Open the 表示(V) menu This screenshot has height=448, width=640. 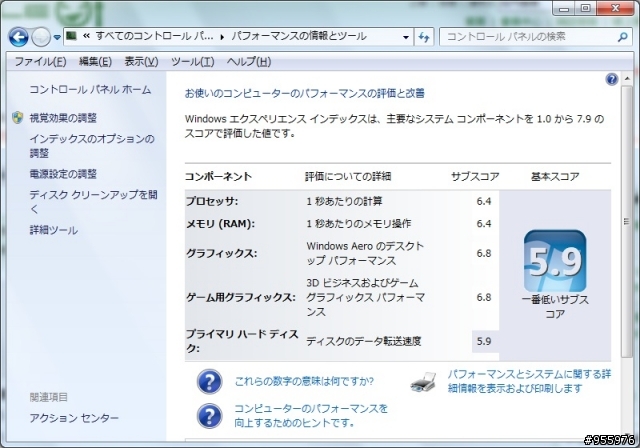[141, 62]
